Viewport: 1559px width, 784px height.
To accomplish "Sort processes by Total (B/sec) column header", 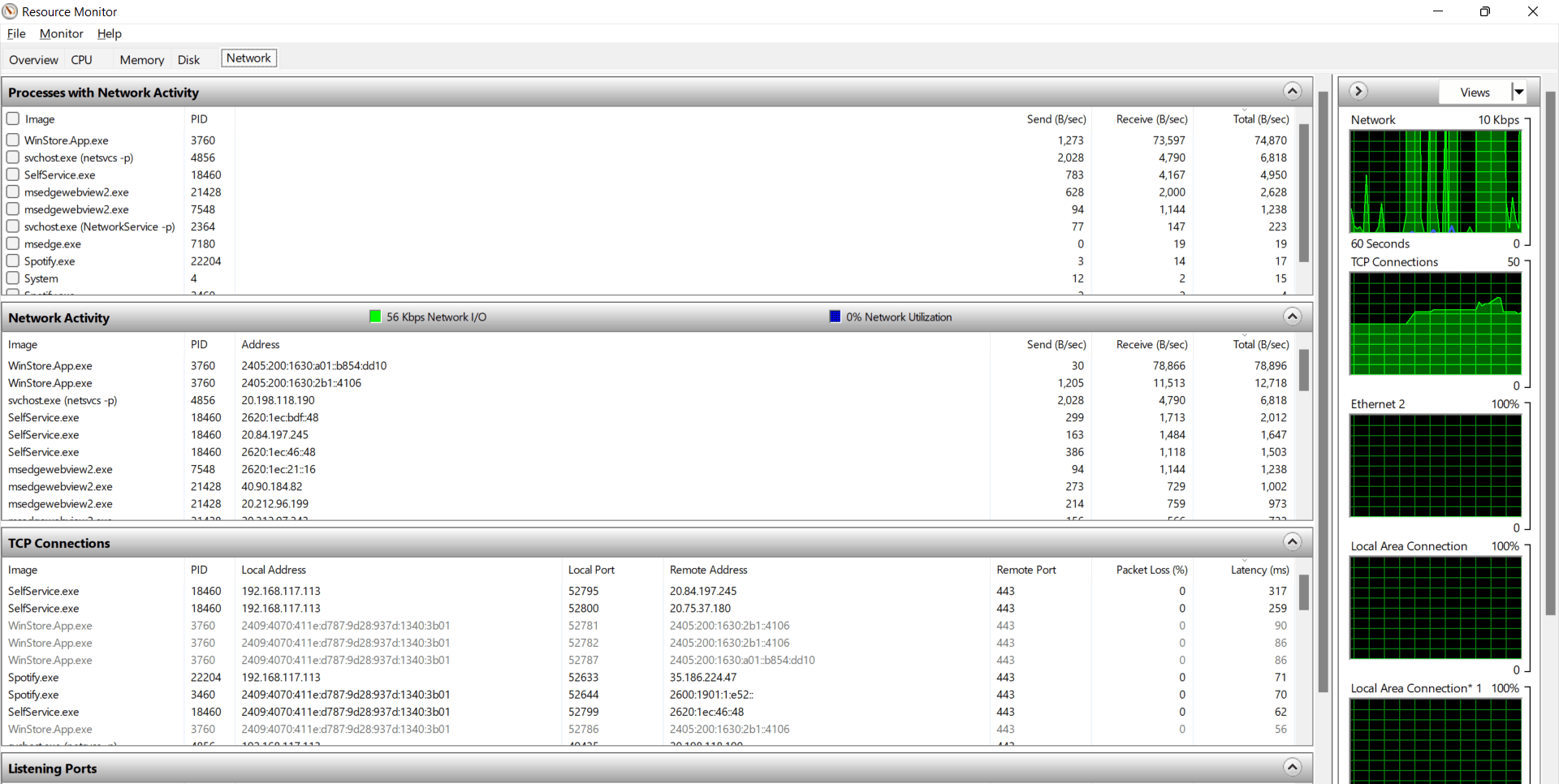I will coord(1260,118).
